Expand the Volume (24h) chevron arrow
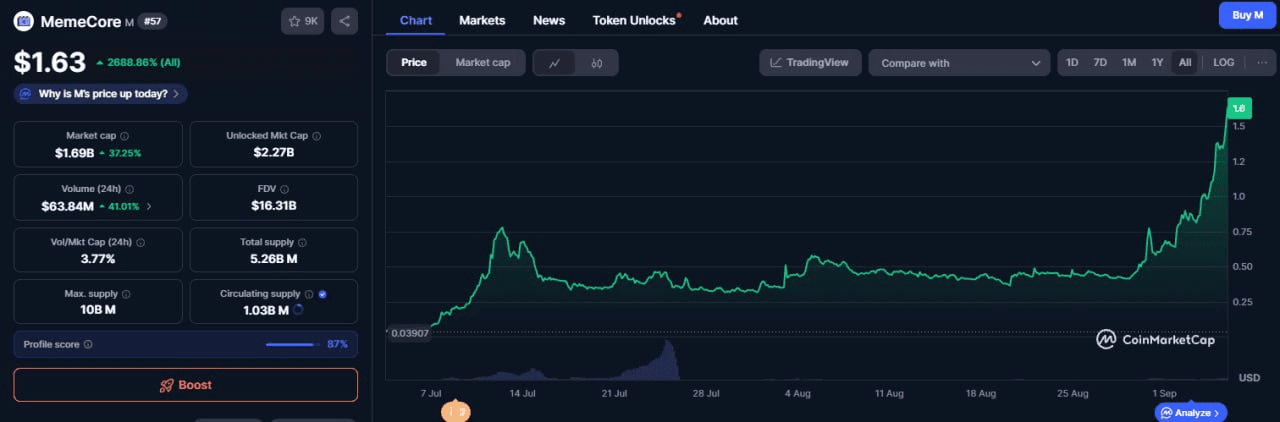 150,206
